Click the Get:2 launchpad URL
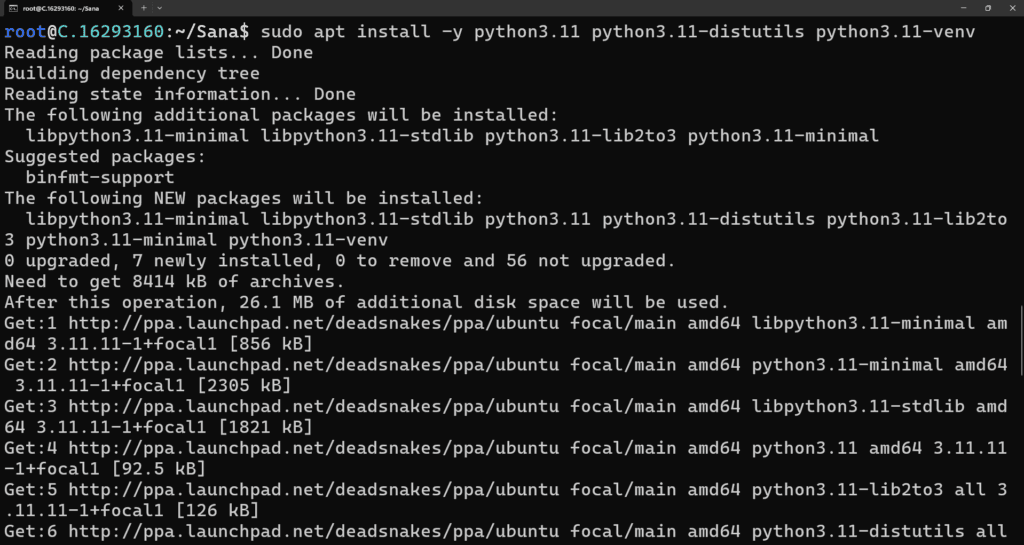The width and height of the screenshot is (1024, 545). pyautogui.click(x=313, y=365)
